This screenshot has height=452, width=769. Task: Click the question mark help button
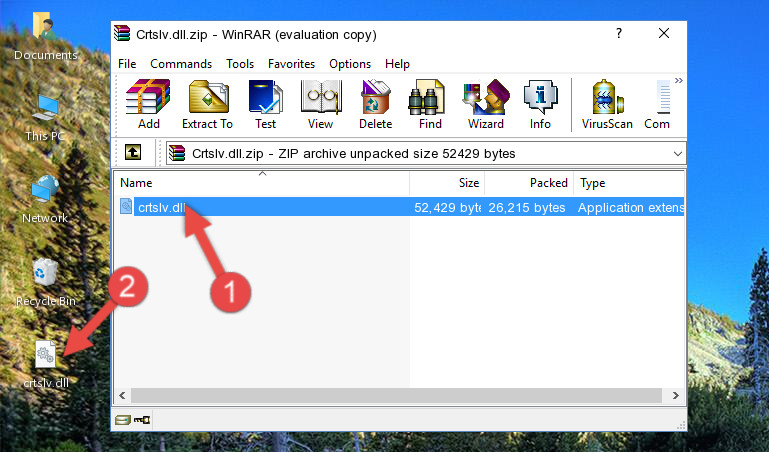(619, 33)
